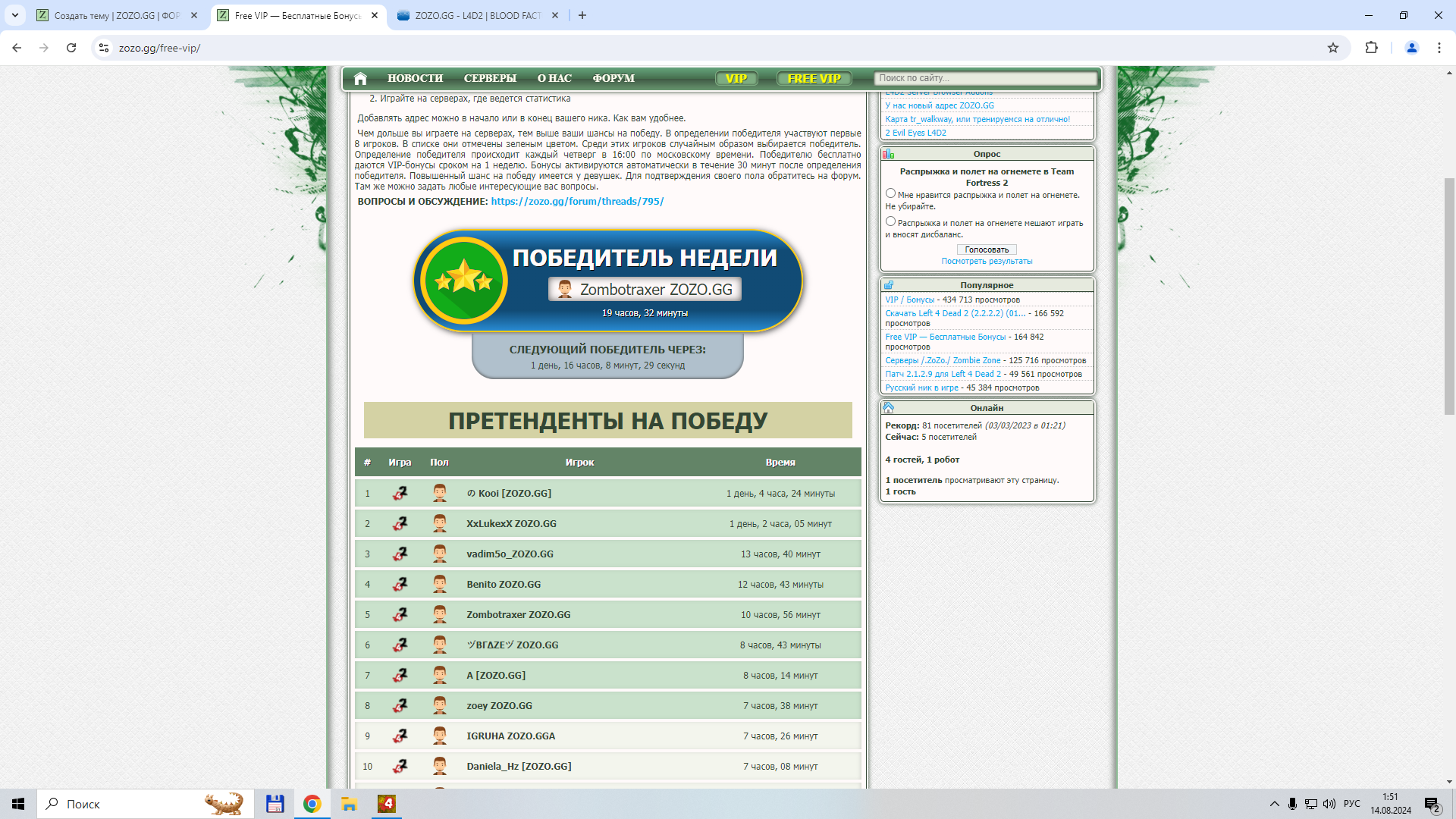Open the Chrome profile avatar icon

tap(1411, 48)
